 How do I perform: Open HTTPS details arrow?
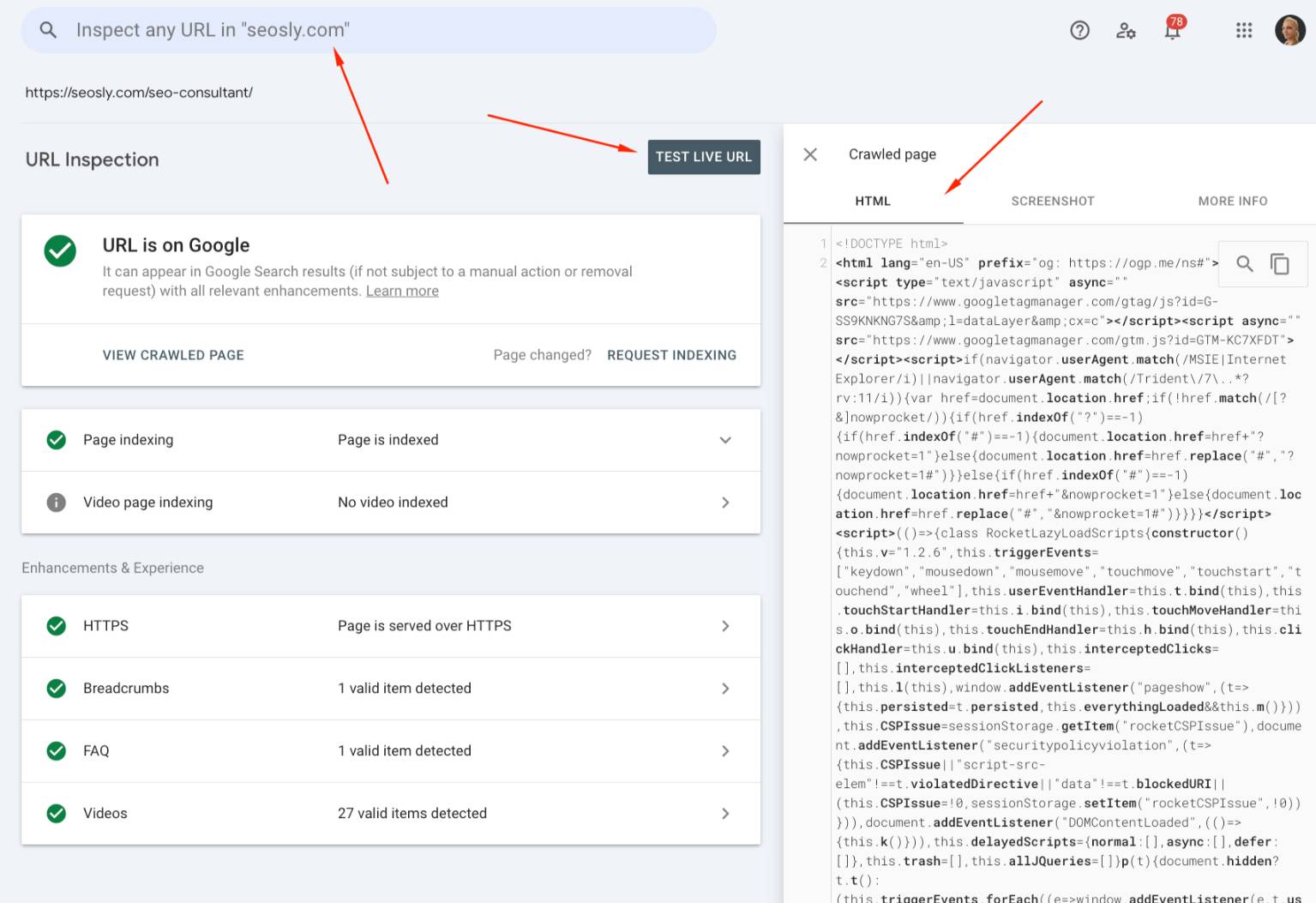(x=725, y=626)
